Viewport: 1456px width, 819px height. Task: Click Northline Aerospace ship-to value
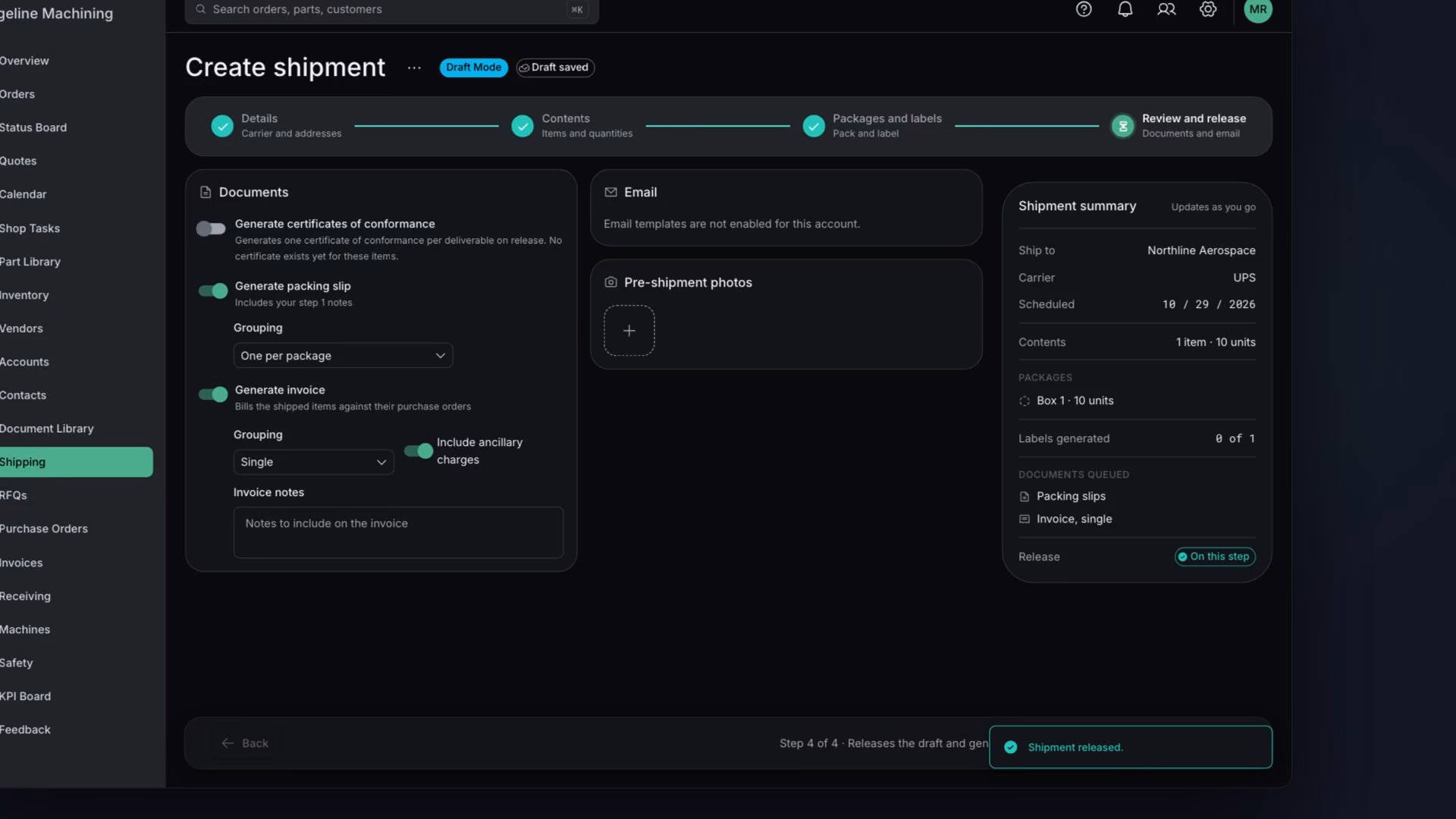click(x=1201, y=250)
